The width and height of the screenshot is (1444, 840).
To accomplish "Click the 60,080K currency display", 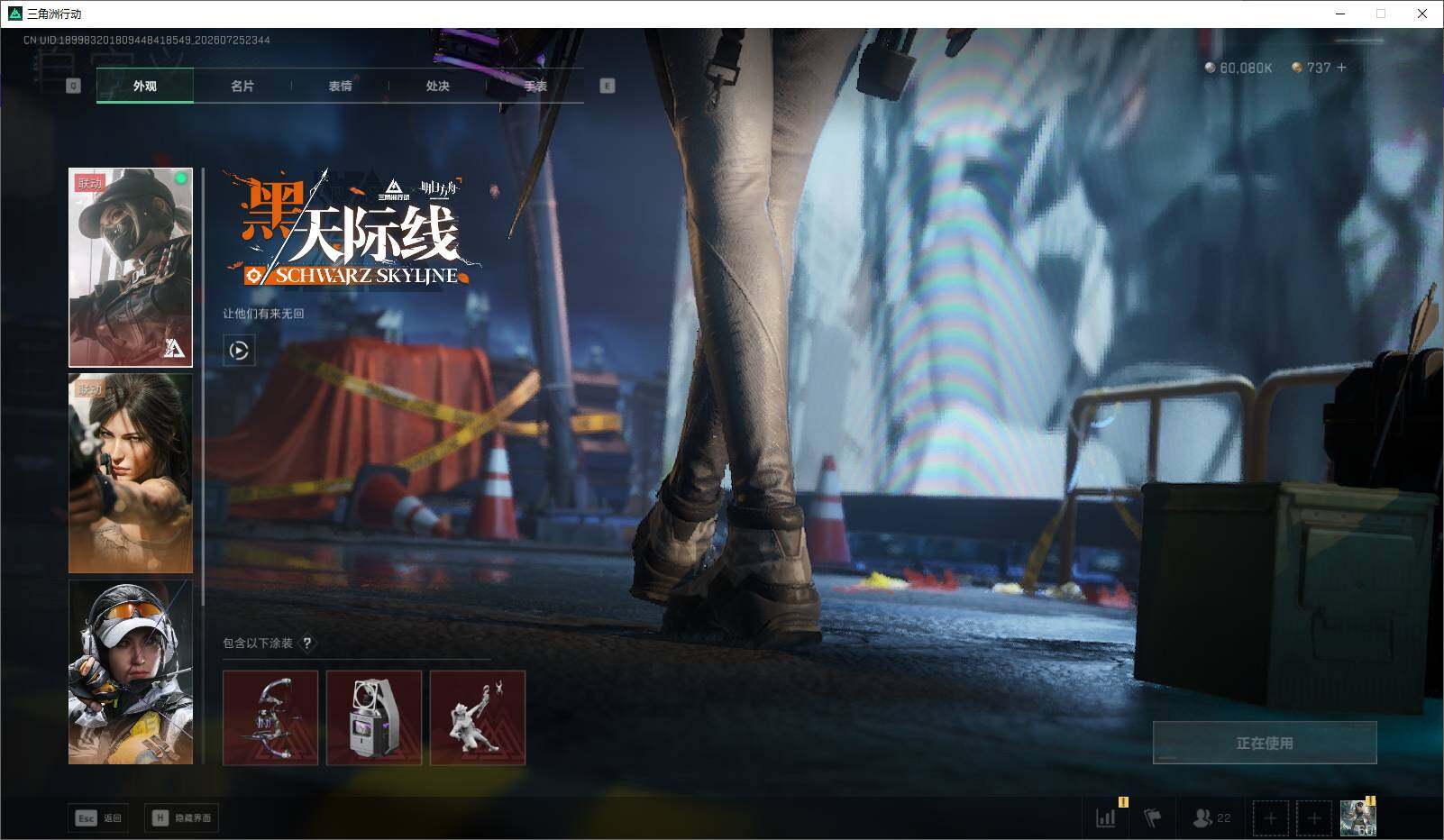I will (x=1238, y=68).
